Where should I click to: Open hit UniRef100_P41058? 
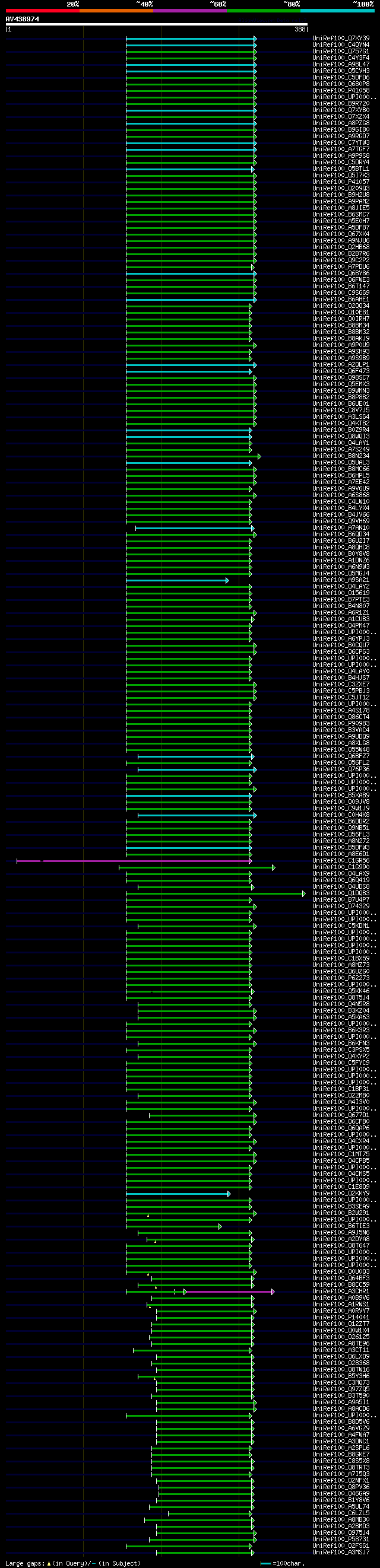coord(341,91)
